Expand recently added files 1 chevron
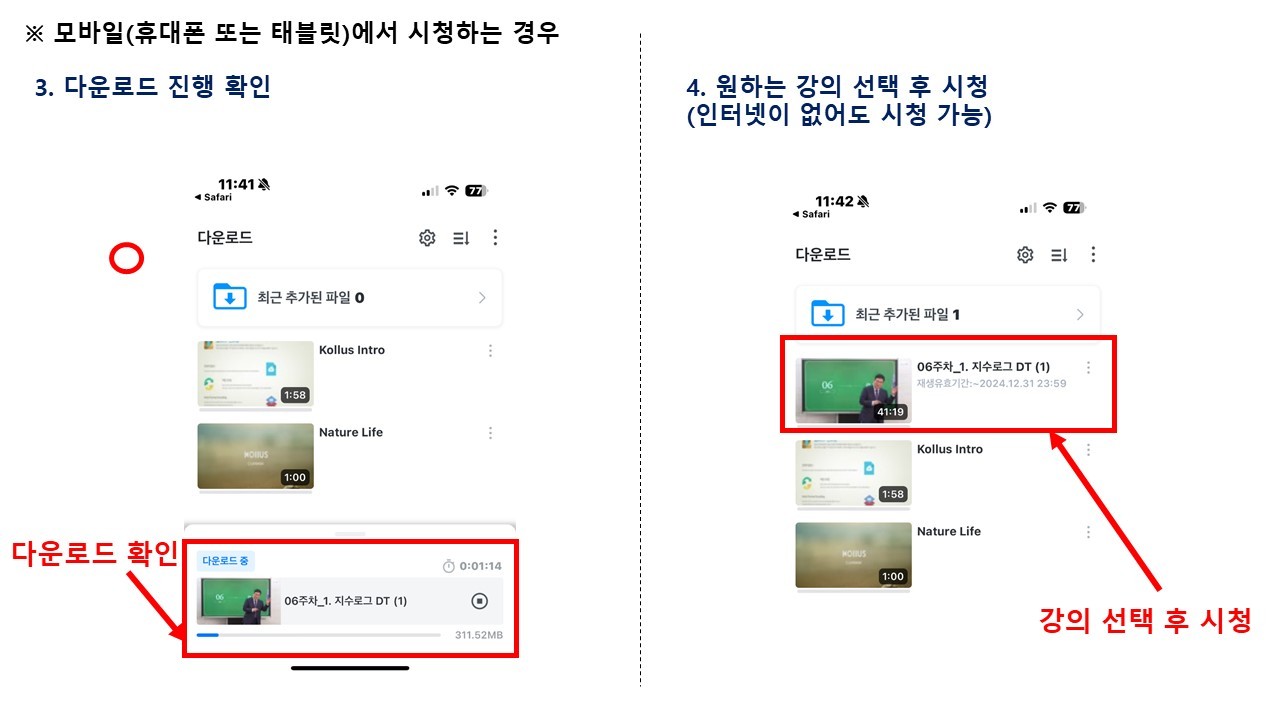 1080,314
